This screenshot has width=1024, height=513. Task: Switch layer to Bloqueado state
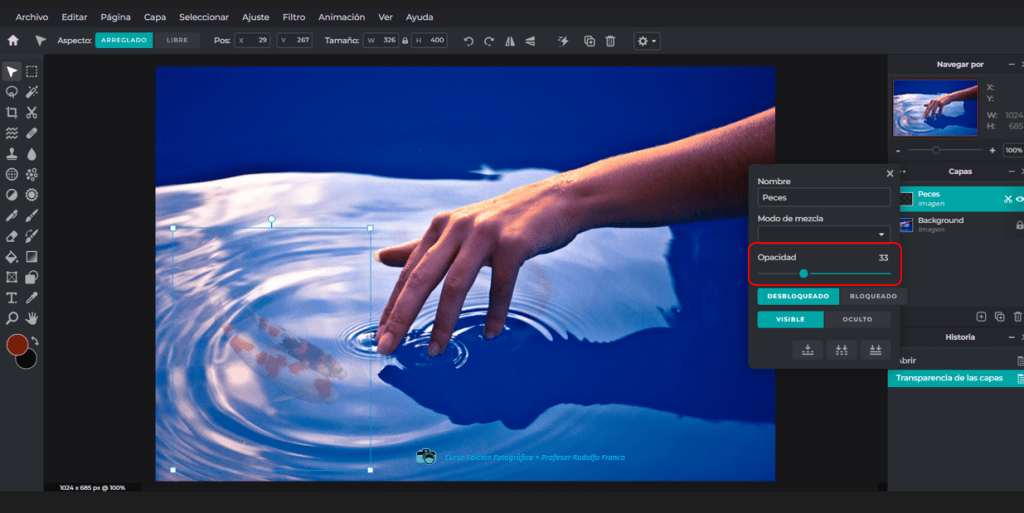coord(873,296)
